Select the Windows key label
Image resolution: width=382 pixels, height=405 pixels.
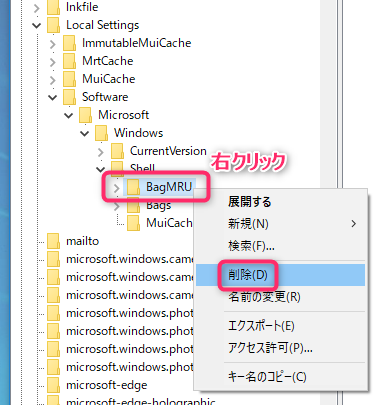point(138,133)
